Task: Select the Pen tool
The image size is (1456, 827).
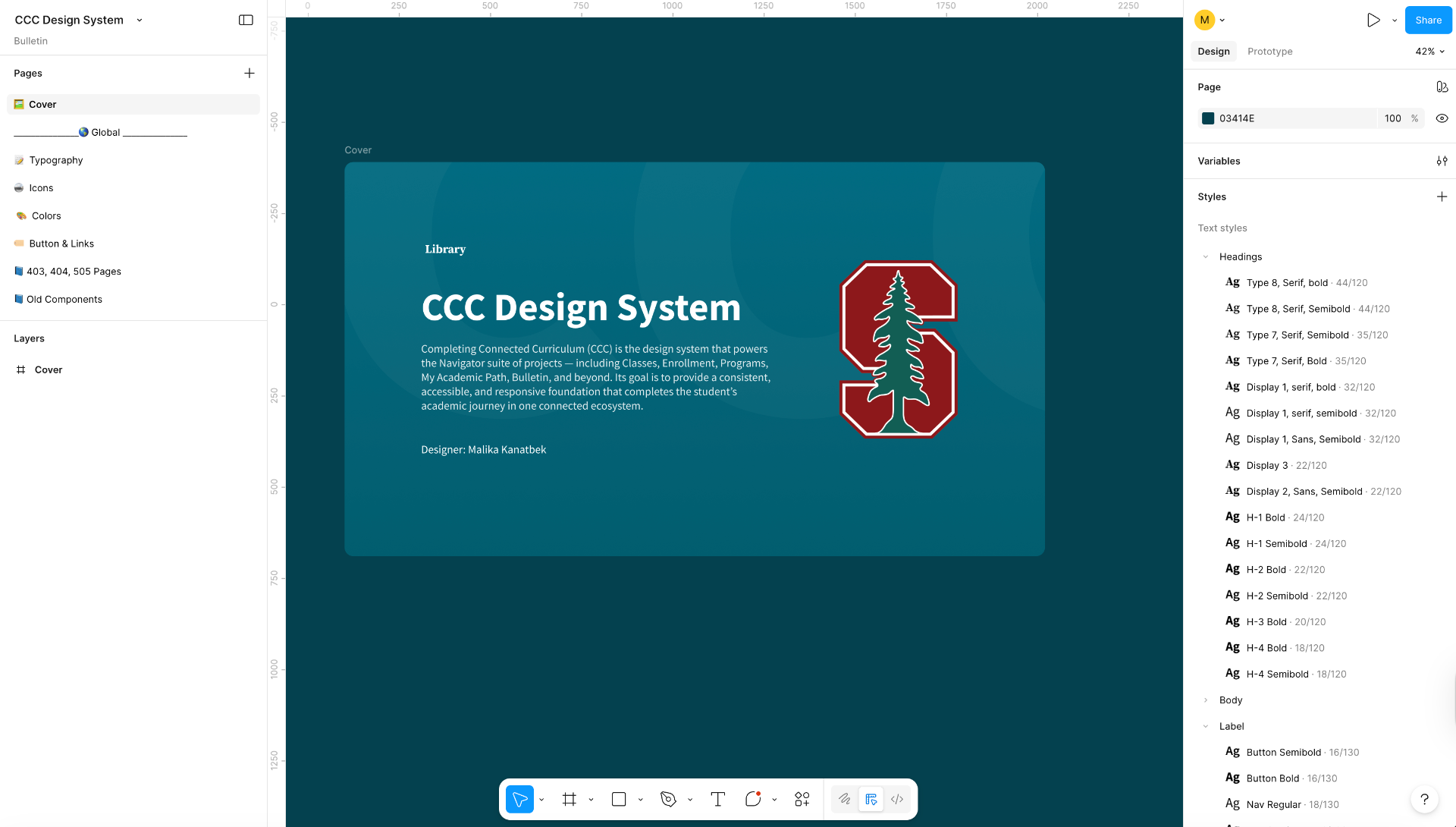Action: coord(668,799)
